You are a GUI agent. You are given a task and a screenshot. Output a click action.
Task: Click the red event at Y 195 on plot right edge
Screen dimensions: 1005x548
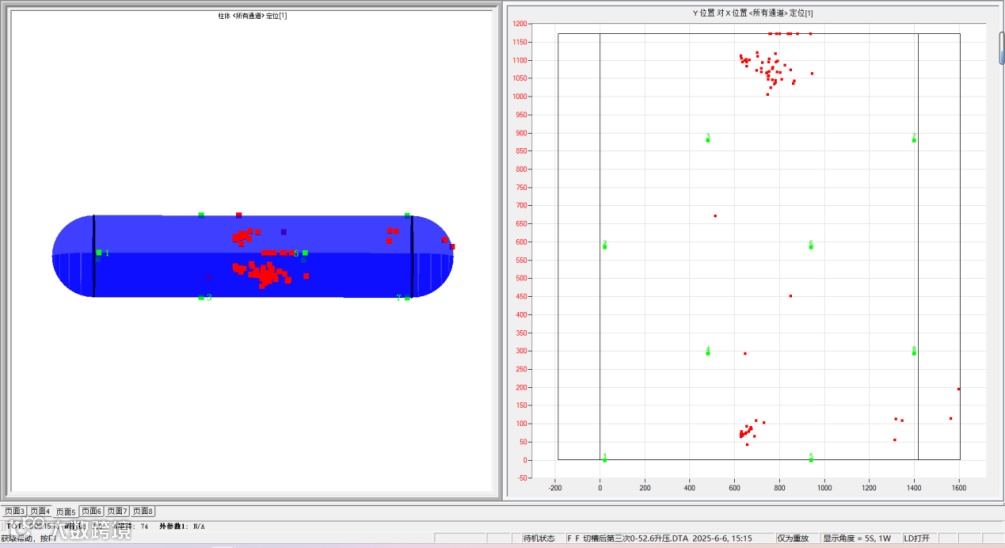(x=959, y=389)
